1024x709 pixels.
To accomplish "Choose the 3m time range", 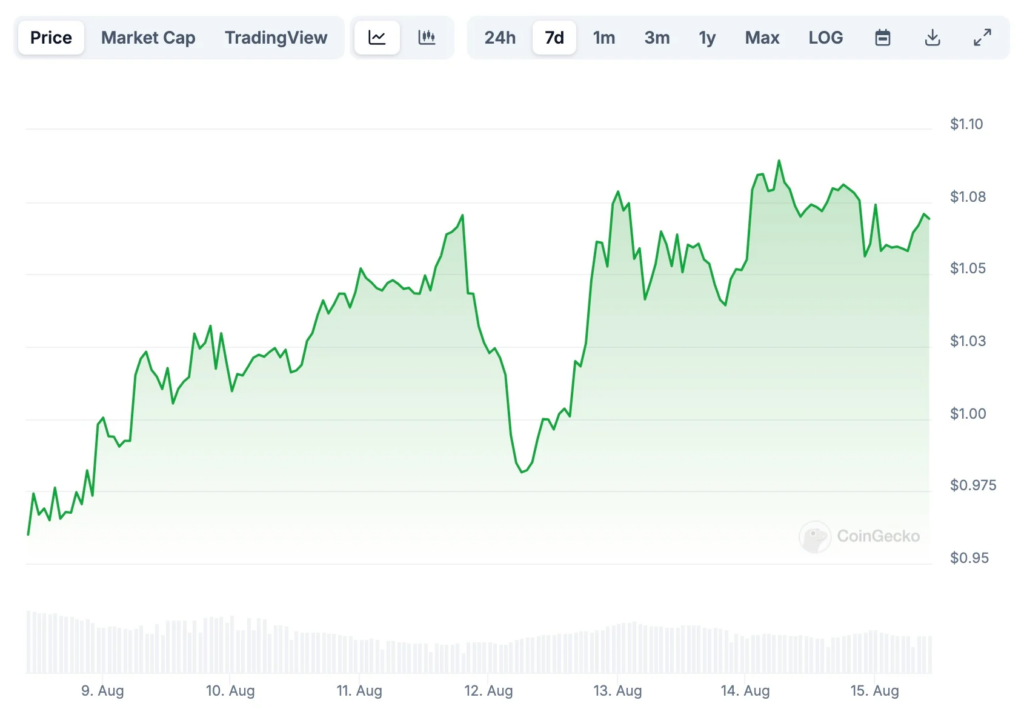I will pyautogui.click(x=657, y=37).
